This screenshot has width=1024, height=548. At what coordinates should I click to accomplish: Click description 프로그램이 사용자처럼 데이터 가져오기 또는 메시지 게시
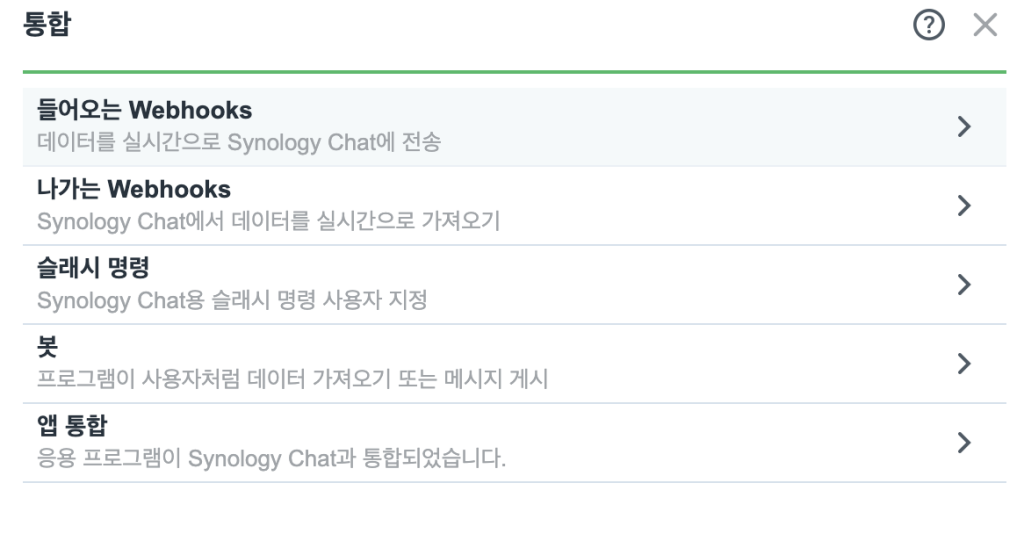293,379
